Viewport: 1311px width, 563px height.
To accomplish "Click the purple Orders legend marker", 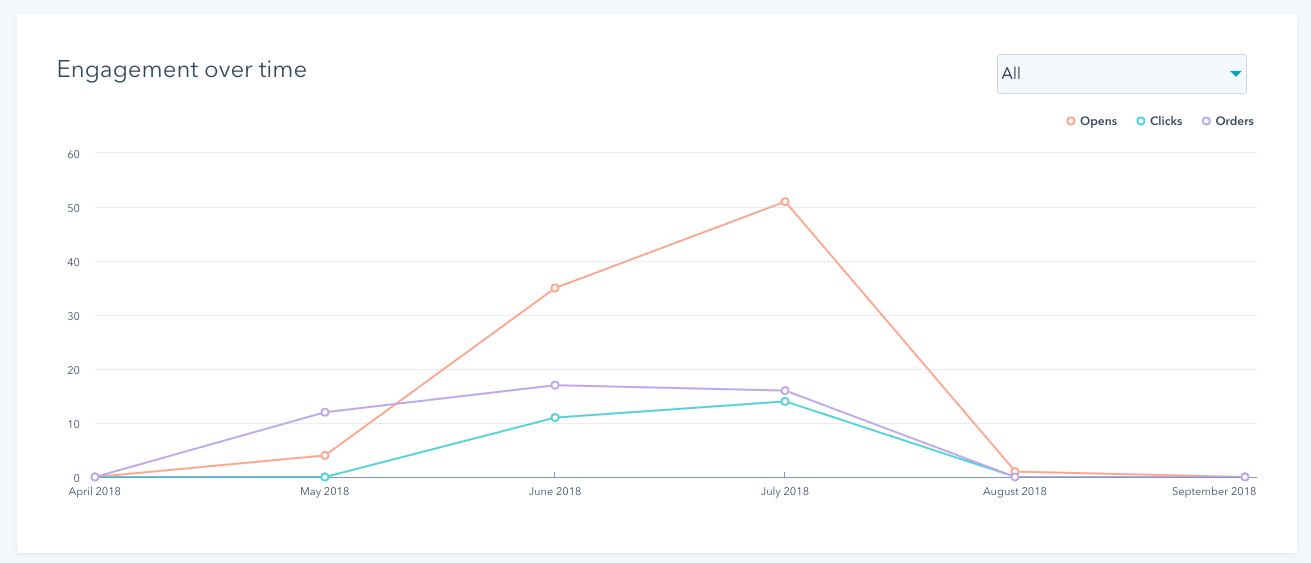I will coord(1207,121).
